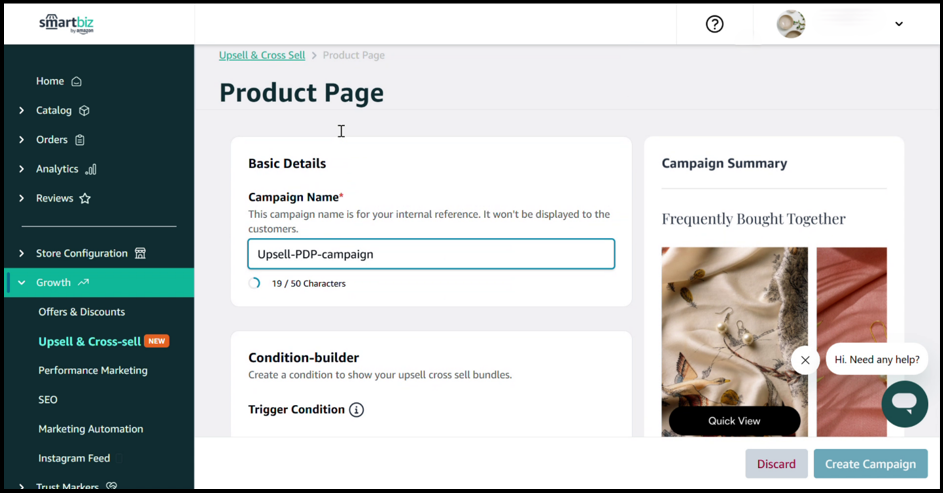The width and height of the screenshot is (943, 493).
Task: Click the help question mark icon
Action: point(714,24)
